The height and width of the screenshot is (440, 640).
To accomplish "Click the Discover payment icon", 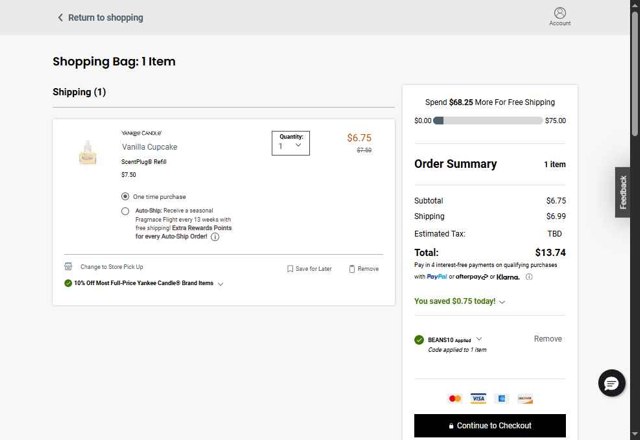I will [525, 398].
